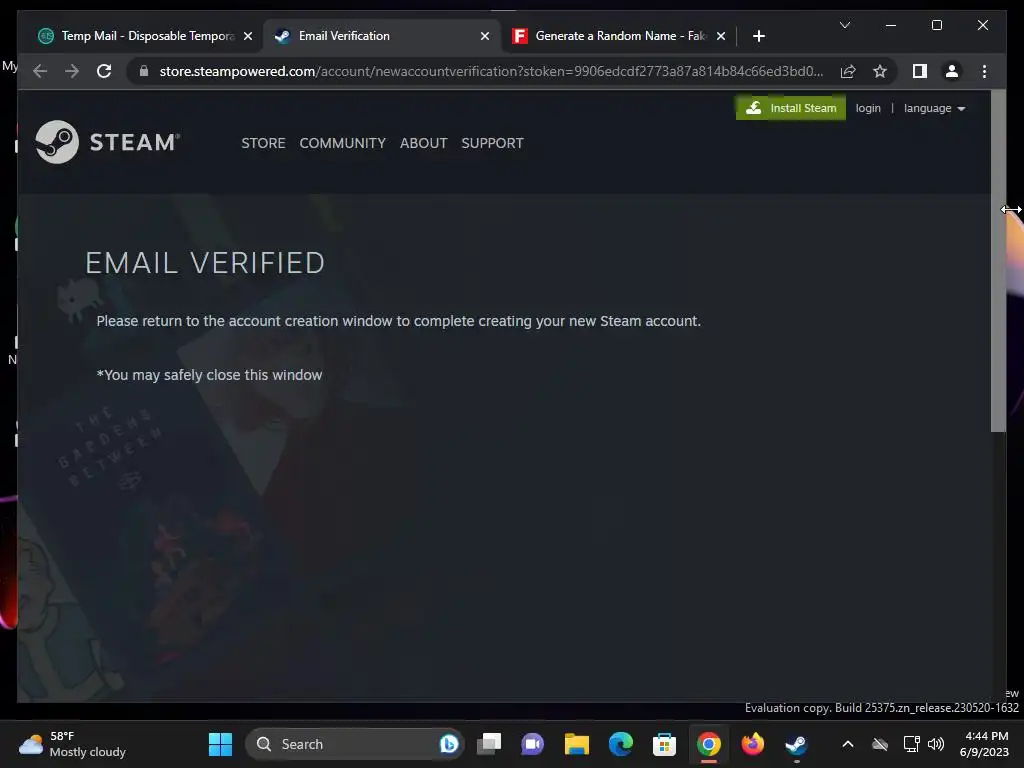The height and width of the screenshot is (768, 1024).
Task: Open the Windows Start menu
Action: (x=220, y=744)
